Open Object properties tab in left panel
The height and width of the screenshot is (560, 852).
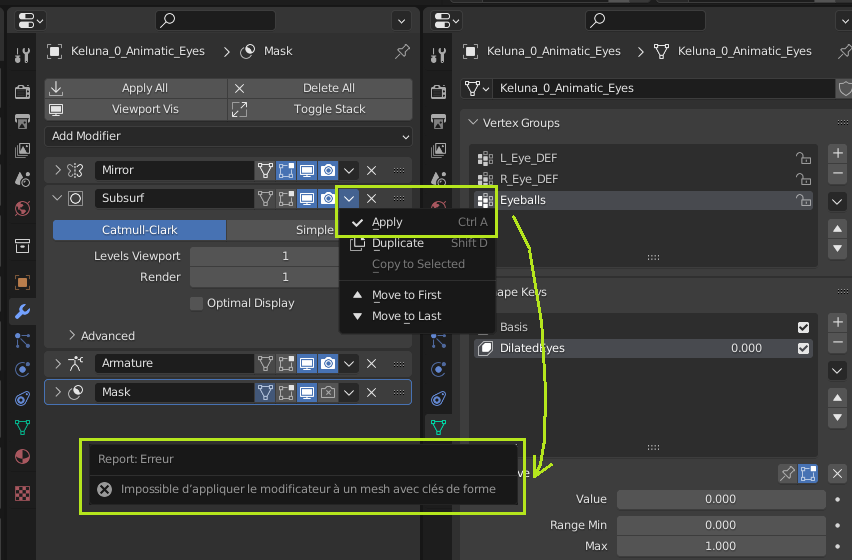[x=22, y=282]
